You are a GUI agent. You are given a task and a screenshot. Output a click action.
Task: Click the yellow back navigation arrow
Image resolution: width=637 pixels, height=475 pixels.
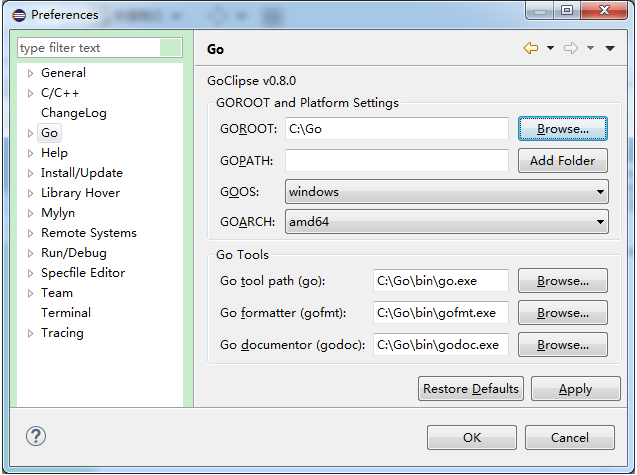(531, 48)
